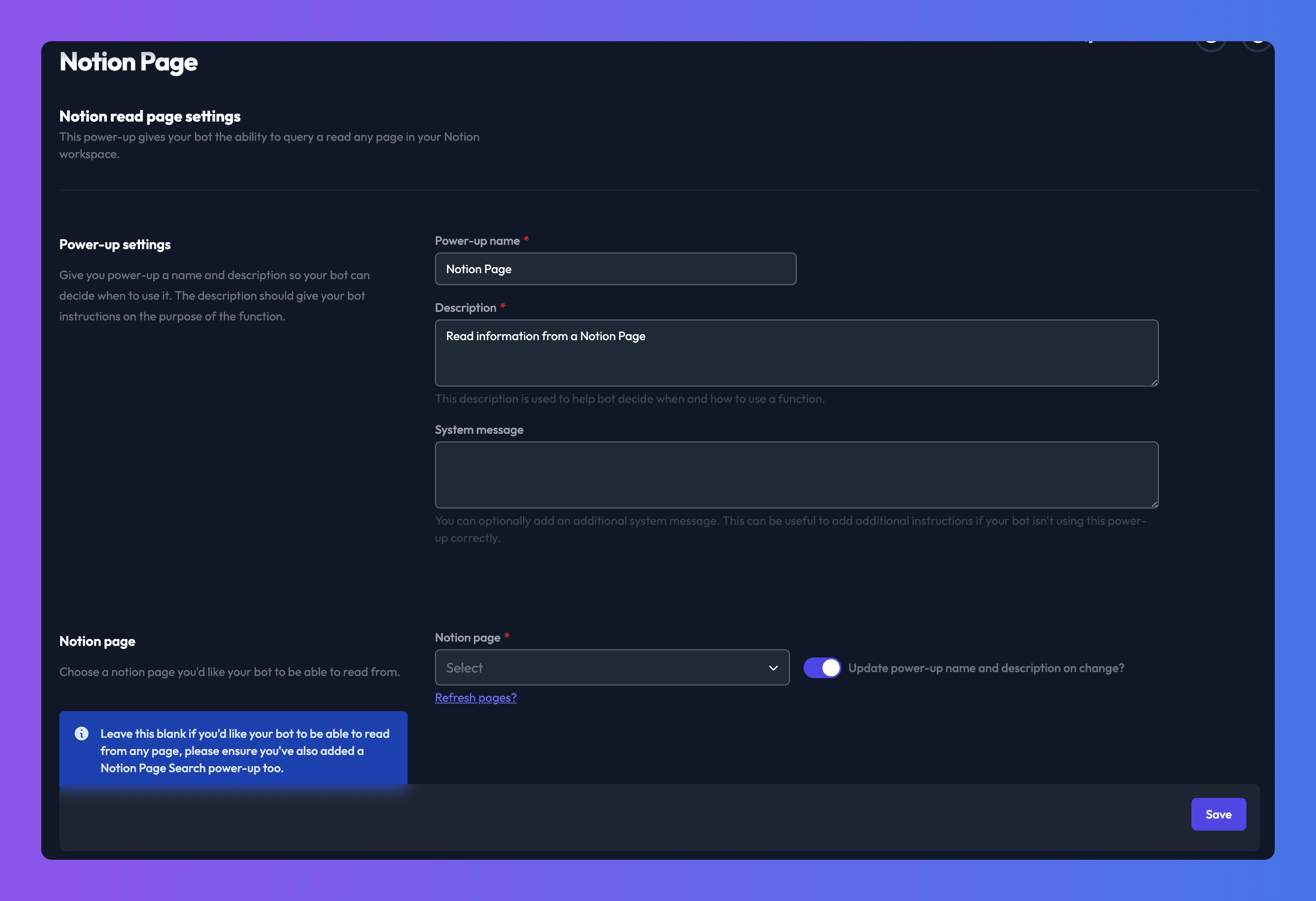Click the empty System message text area

click(796, 475)
